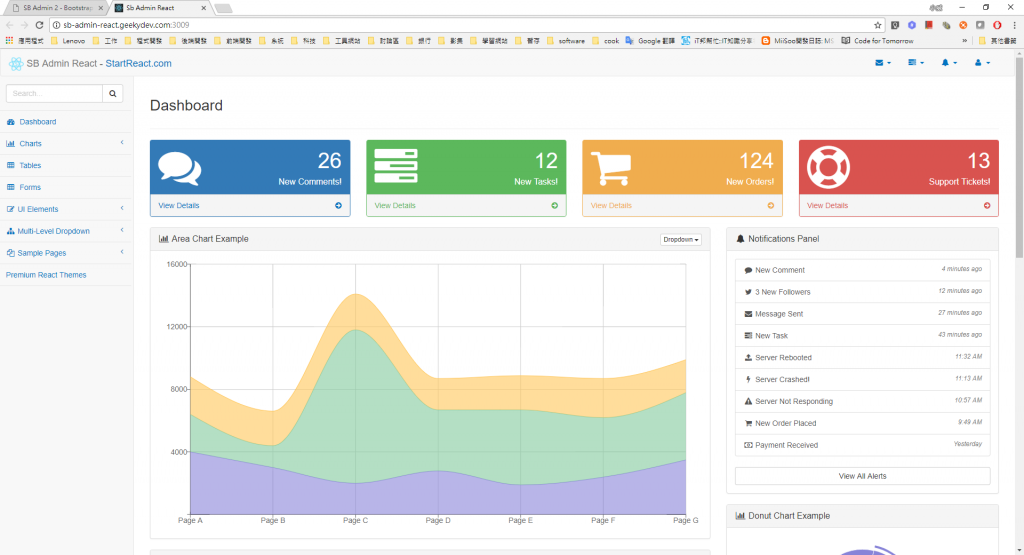Open the Code for Tomorrow bookmark
1024x555 pixels.
click(x=877, y=40)
